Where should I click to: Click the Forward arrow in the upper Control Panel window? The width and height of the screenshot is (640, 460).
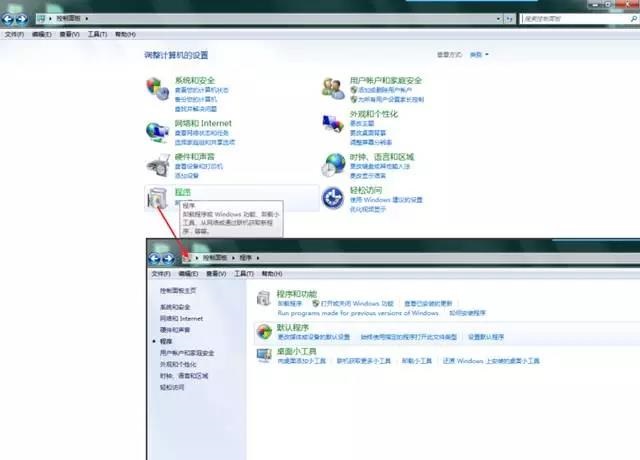click(21, 19)
